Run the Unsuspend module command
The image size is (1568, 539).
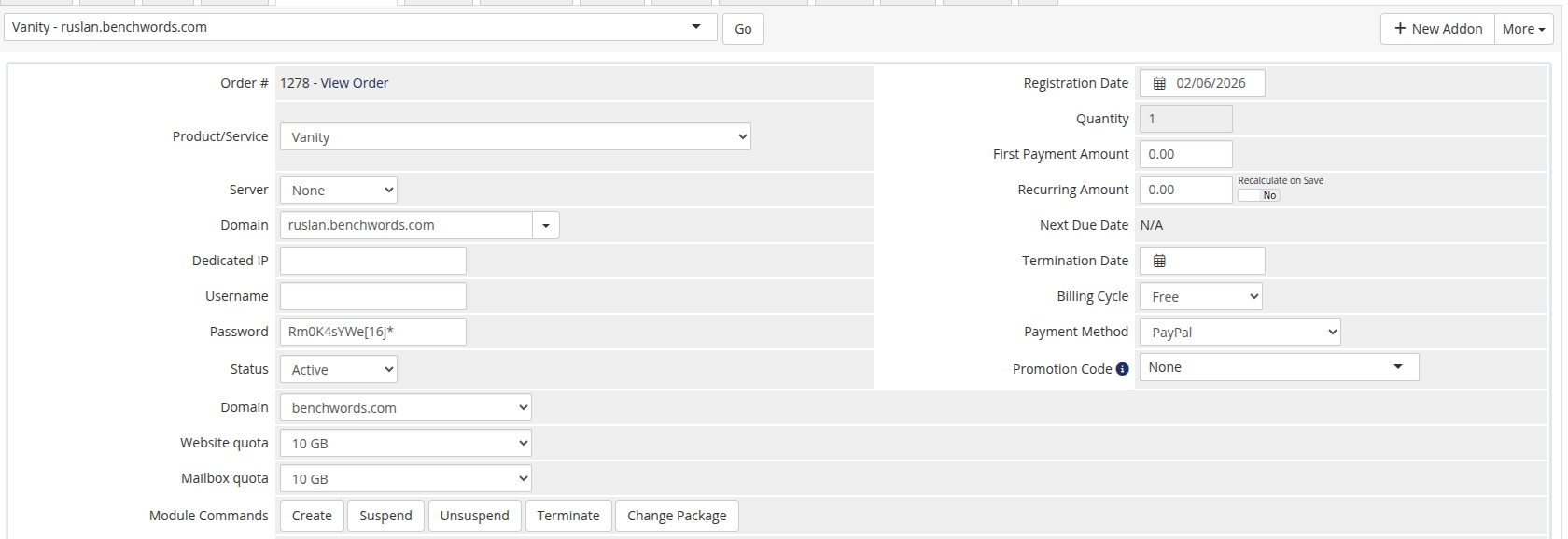(475, 516)
